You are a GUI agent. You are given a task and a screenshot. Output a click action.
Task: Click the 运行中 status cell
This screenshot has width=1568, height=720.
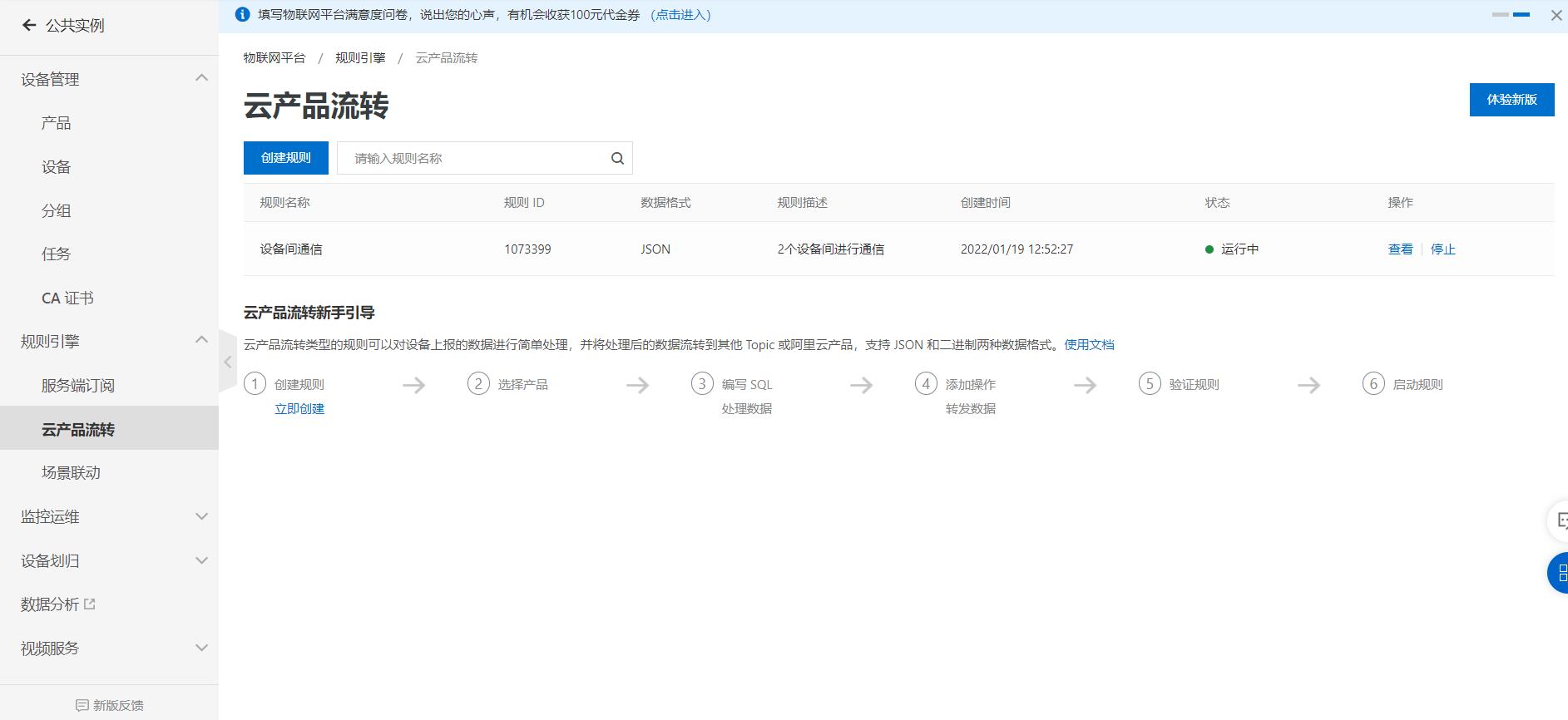pos(1232,249)
